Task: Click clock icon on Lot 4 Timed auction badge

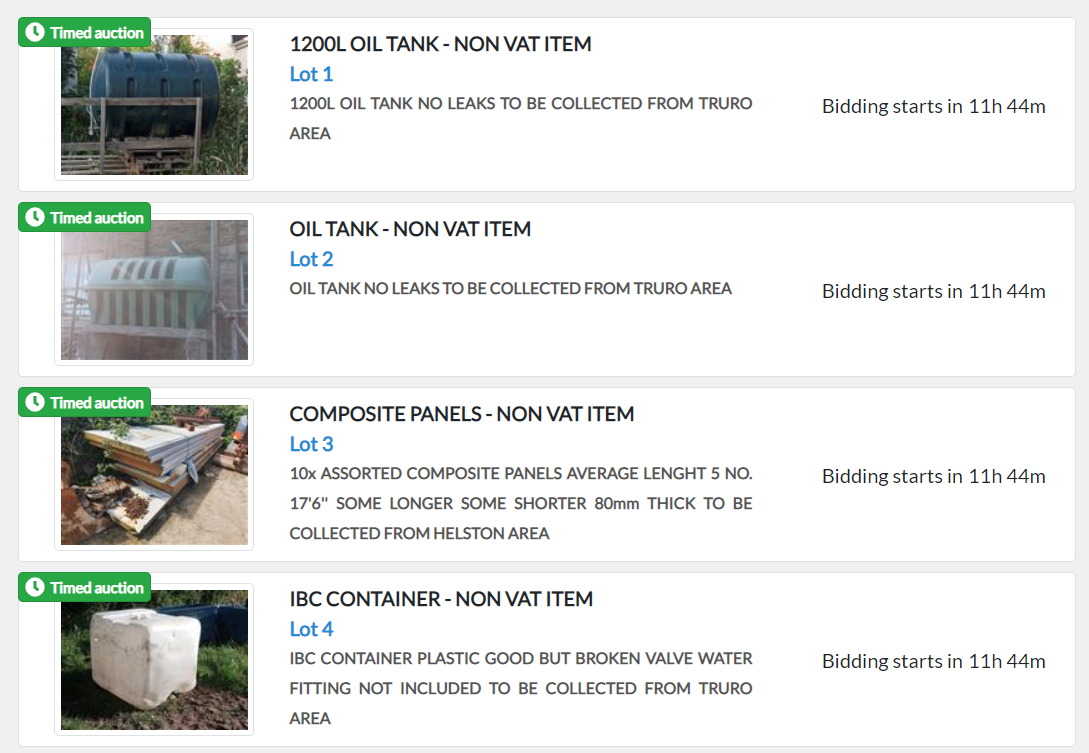Action: click(x=35, y=587)
